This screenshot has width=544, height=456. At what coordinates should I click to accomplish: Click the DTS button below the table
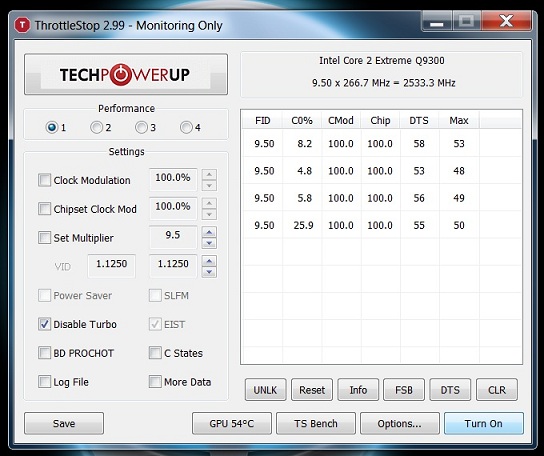click(x=450, y=390)
